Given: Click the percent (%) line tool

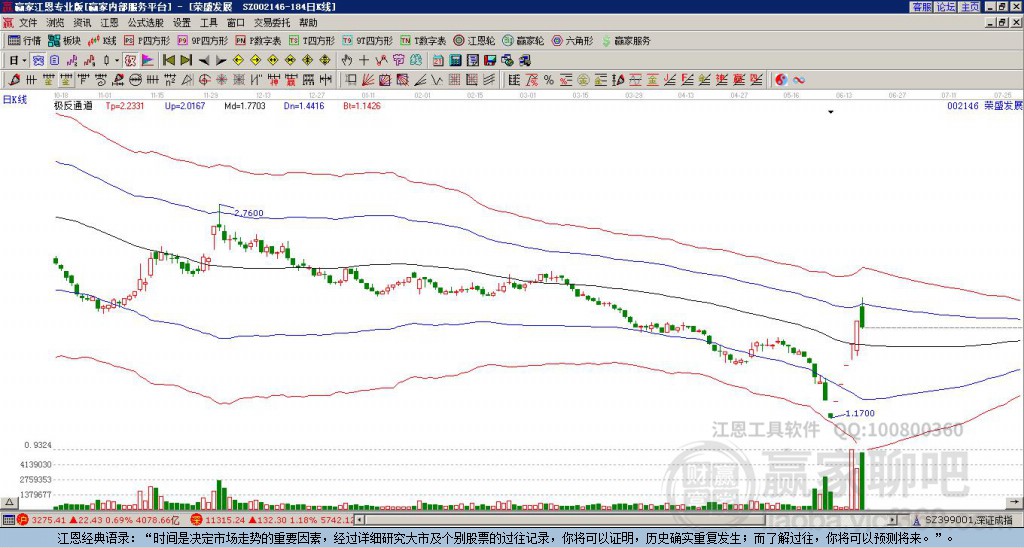Looking at the screenshot, I should coord(549,80).
